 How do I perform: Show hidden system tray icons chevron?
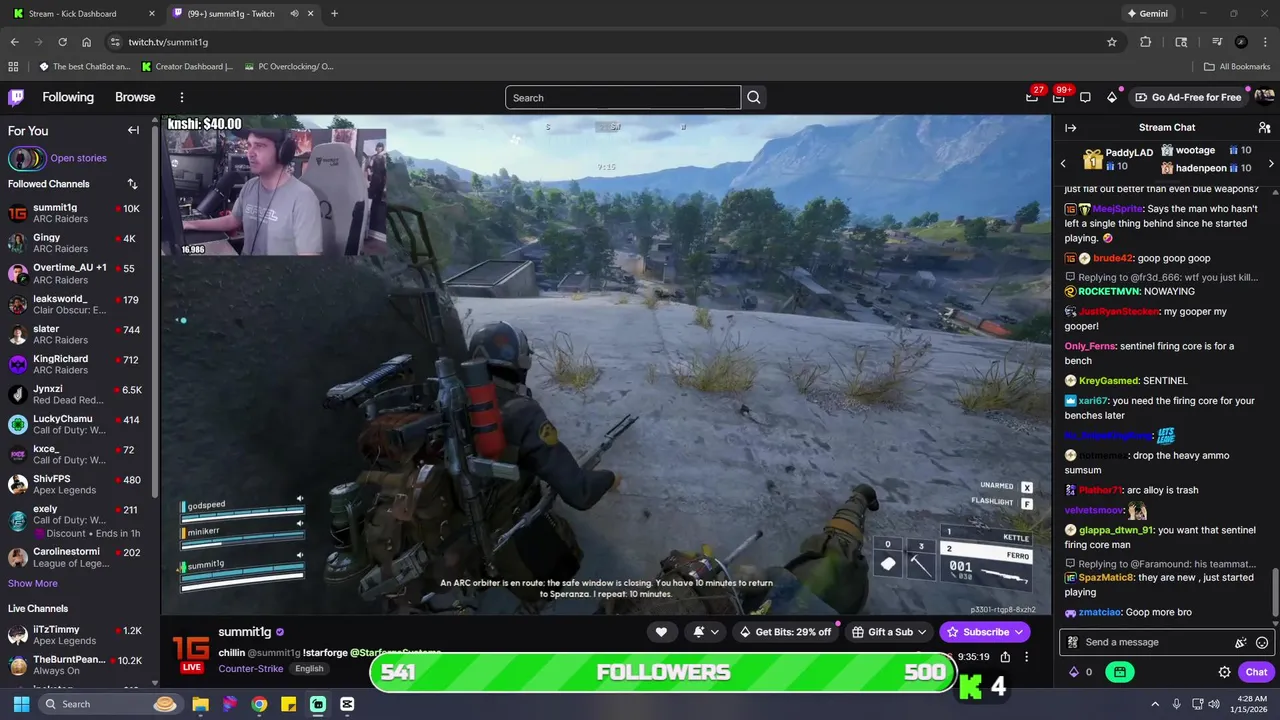tap(1155, 704)
